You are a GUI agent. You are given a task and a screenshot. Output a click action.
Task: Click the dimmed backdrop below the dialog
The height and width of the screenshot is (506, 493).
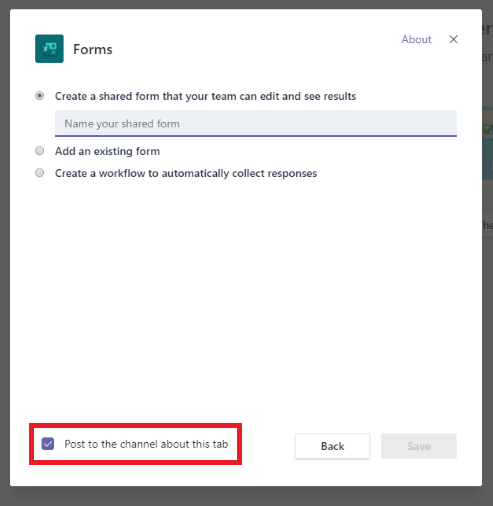coord(246,496)
